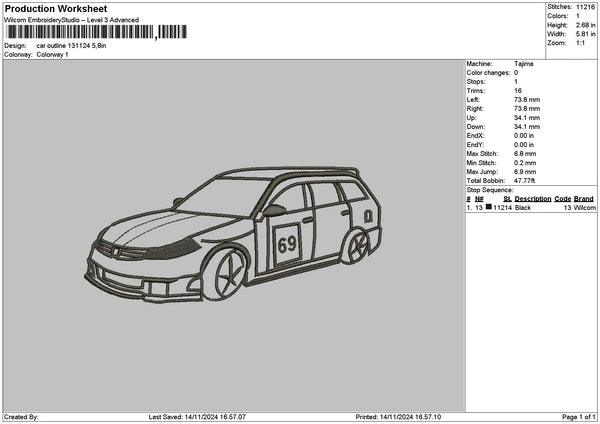
Task: Click the Last Saved timestamp in footer
Action: (x=196, y=416)
